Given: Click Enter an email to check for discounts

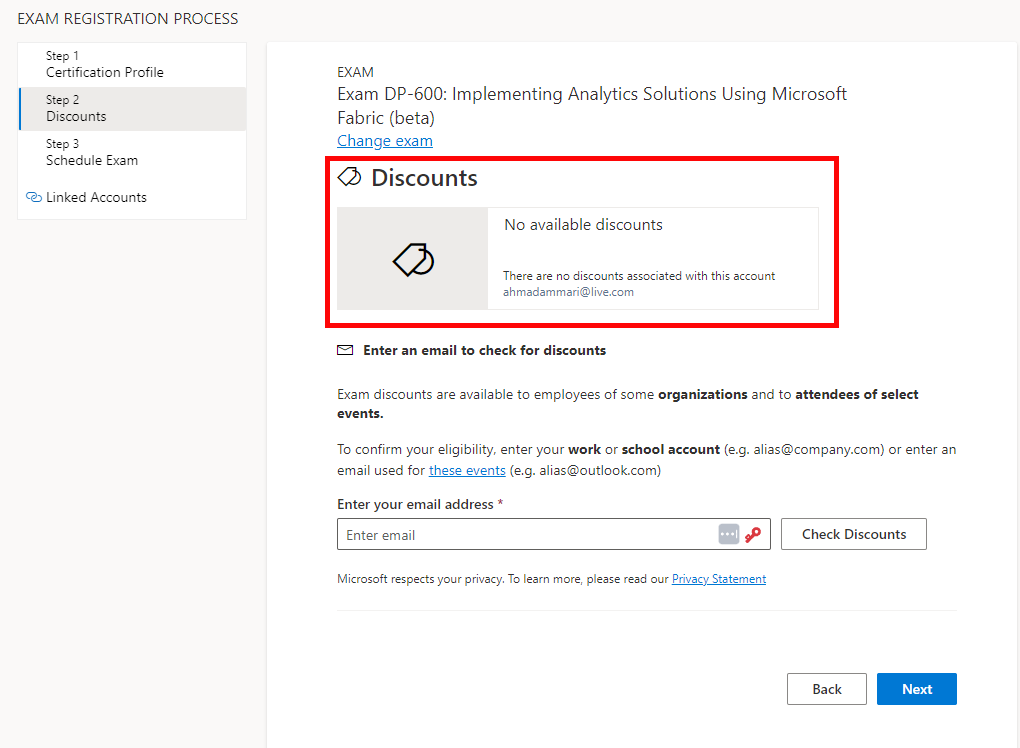Looking at the screenshot, I should (x=485, y=351).
